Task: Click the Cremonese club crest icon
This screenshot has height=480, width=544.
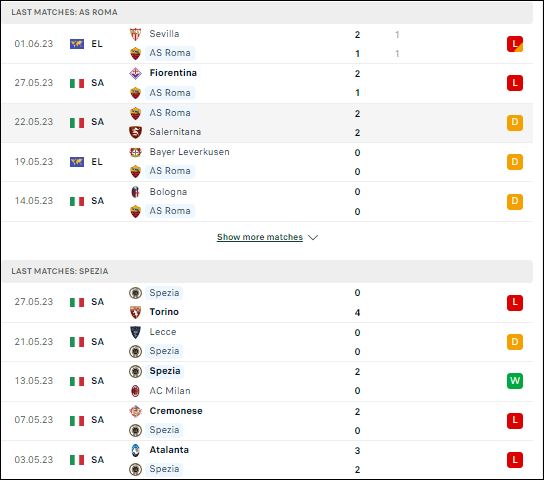Action: [135, 411]
